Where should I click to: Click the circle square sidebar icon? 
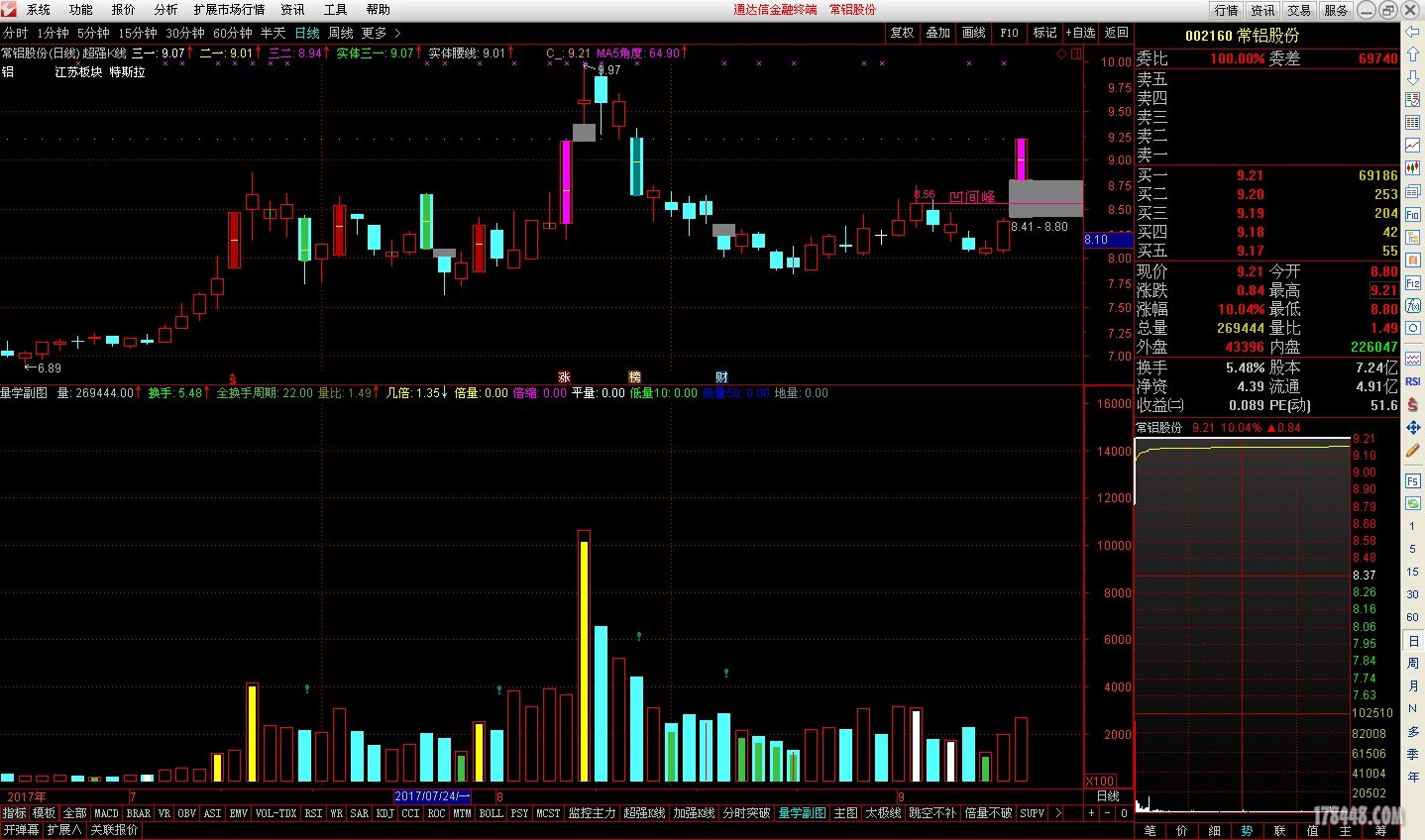[x=1413, y=328]
